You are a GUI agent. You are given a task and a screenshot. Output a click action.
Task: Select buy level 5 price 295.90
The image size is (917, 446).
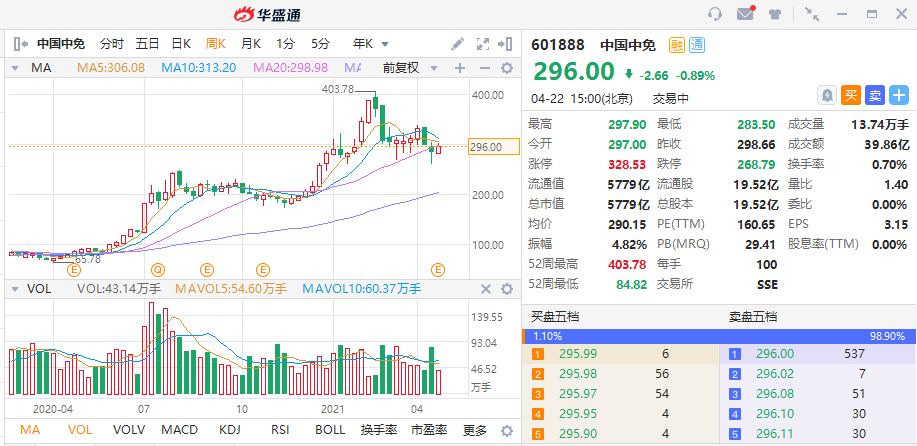tap(578, 434)
